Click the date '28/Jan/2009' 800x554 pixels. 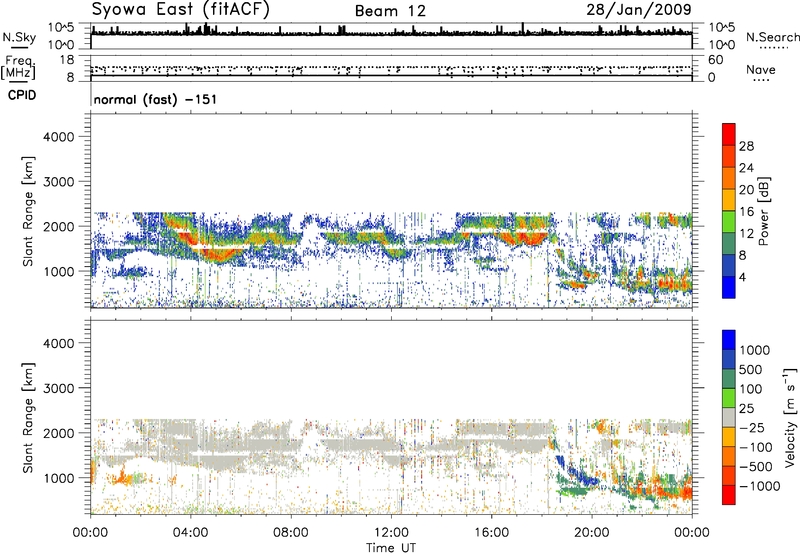(x=639, y=9)
